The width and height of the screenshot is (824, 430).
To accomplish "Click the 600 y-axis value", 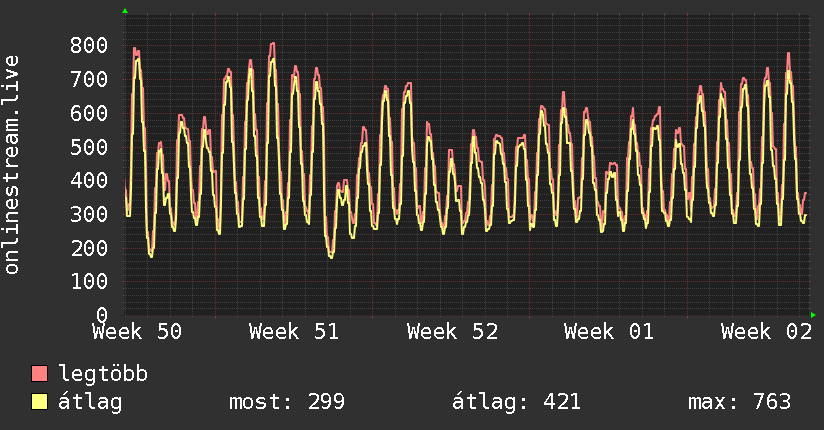I will (89, 113).
